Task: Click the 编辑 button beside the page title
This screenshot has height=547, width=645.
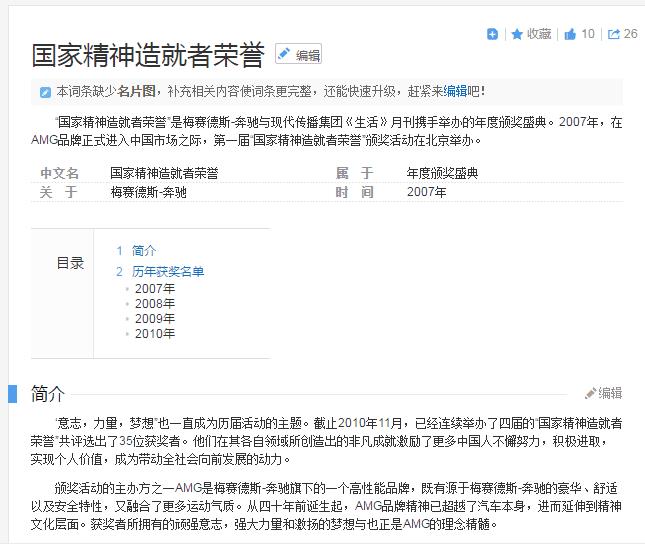Action: click(x=299, y=55)
